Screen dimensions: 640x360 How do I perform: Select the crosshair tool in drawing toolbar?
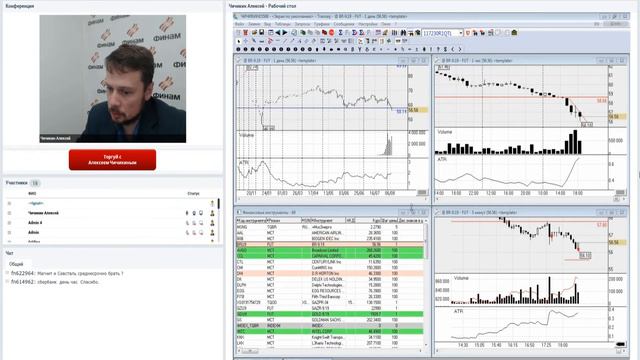[246, 41]
